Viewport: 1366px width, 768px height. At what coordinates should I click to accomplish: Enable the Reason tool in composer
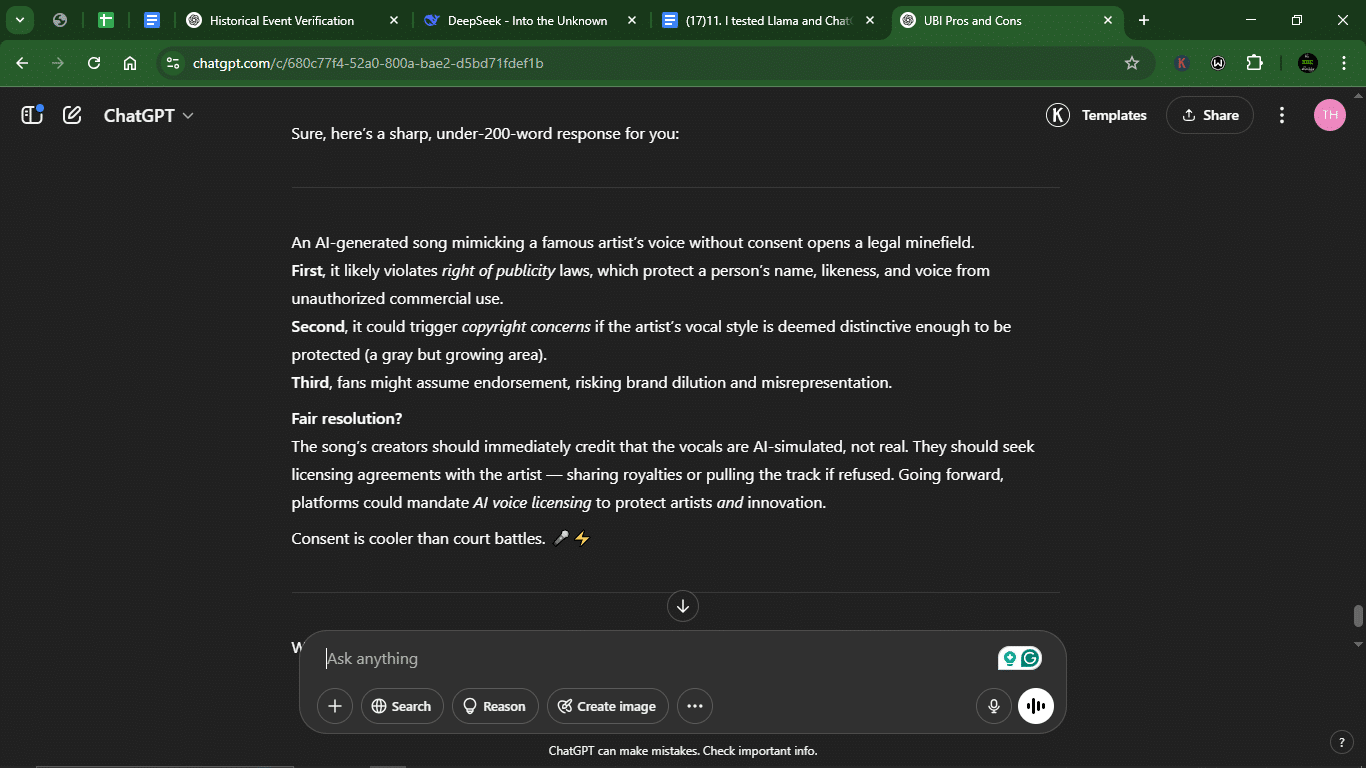click(495, 706)
